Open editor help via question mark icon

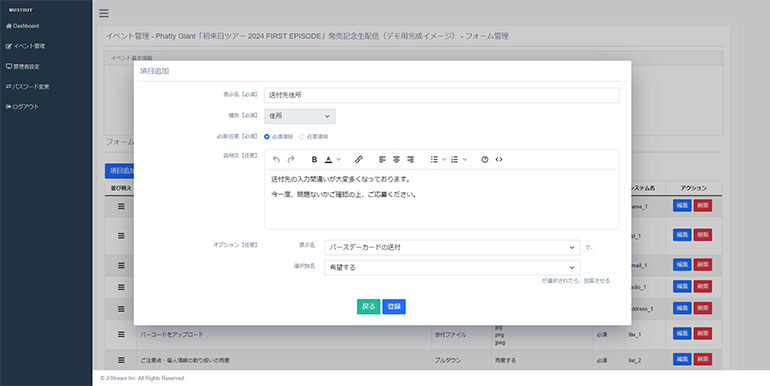click(485, 160)
